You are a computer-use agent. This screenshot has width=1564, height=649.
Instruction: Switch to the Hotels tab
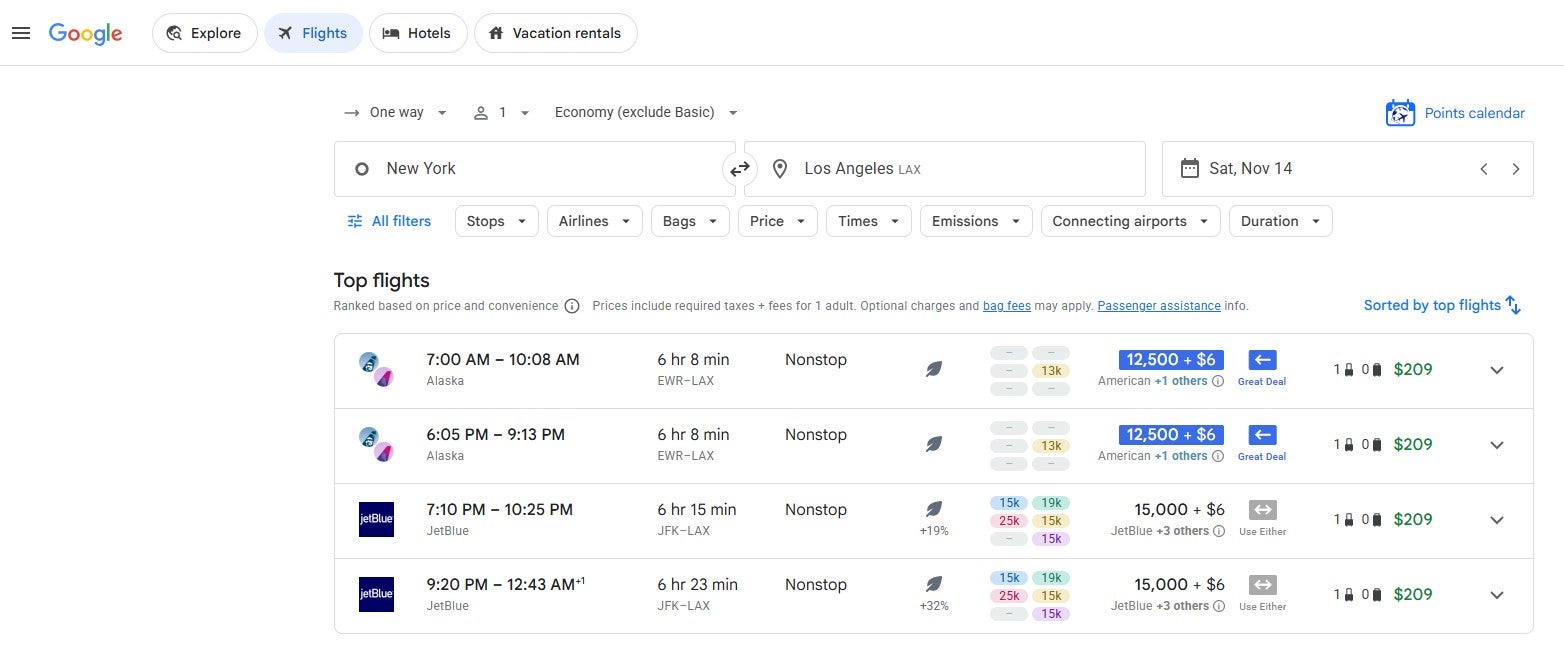(417, 33)
